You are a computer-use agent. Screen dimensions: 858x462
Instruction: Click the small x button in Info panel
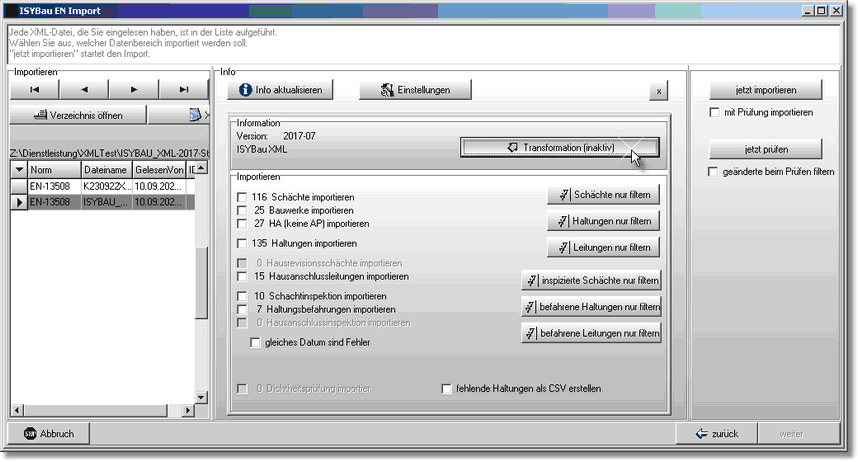coord(658,91)
